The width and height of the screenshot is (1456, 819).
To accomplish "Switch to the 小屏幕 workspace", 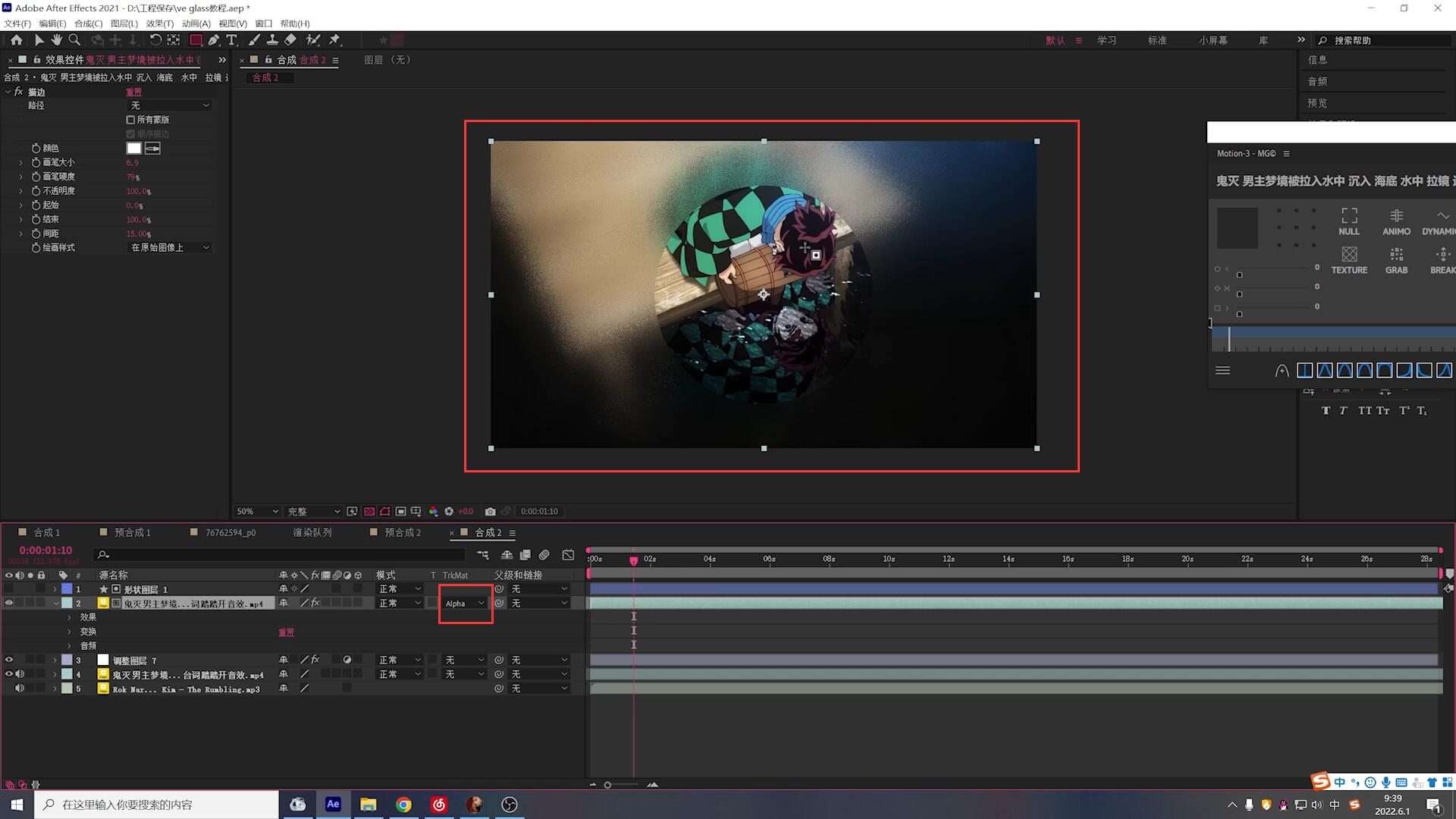I will pos(1213,40).
